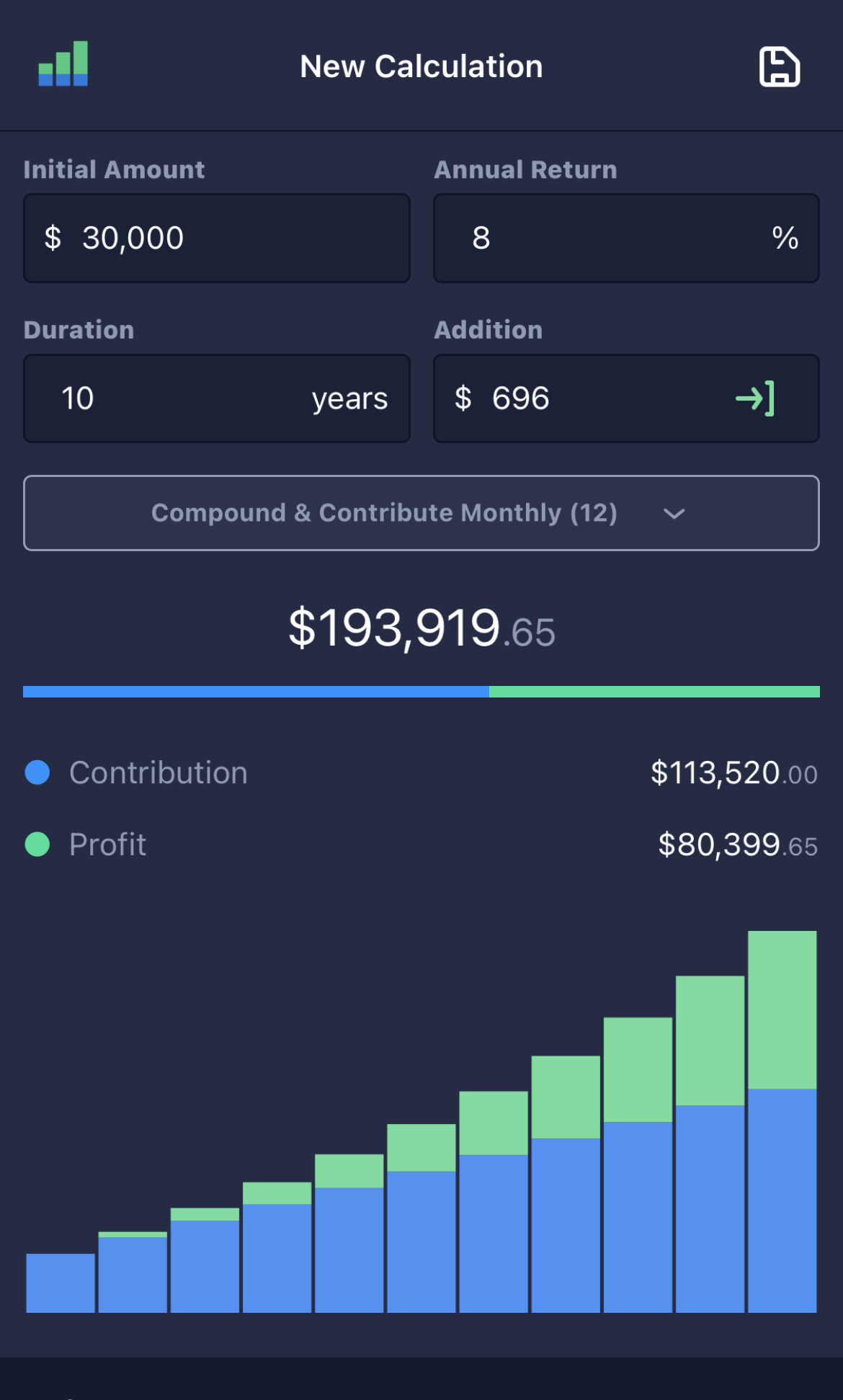Click the green Profit legend dot

[37, 844]
